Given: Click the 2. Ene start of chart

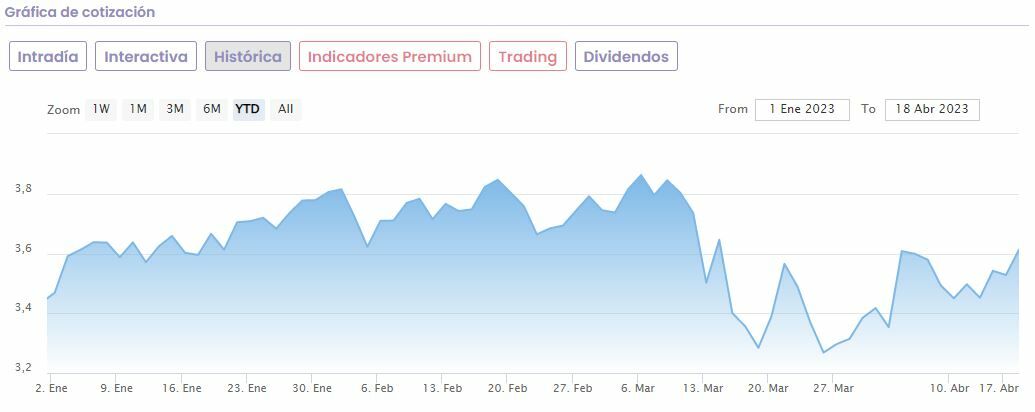Looking at the screenshot, I should pyautogui.click(x=52, y=388).
